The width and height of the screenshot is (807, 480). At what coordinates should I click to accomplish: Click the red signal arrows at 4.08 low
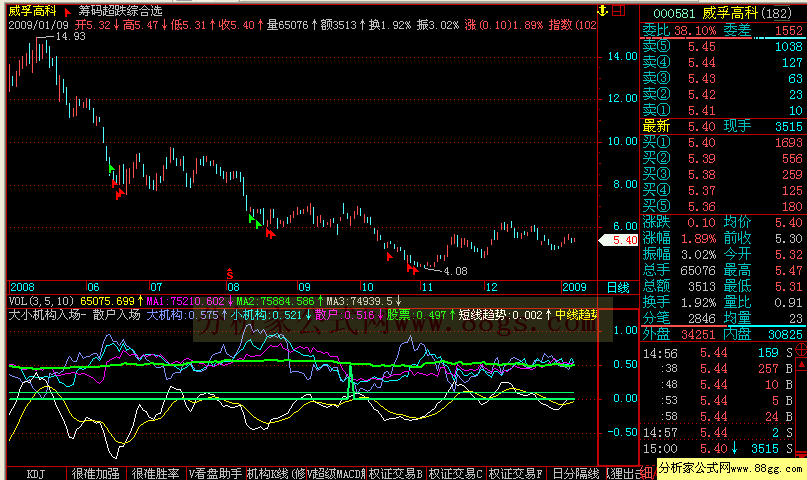point(413,269)
